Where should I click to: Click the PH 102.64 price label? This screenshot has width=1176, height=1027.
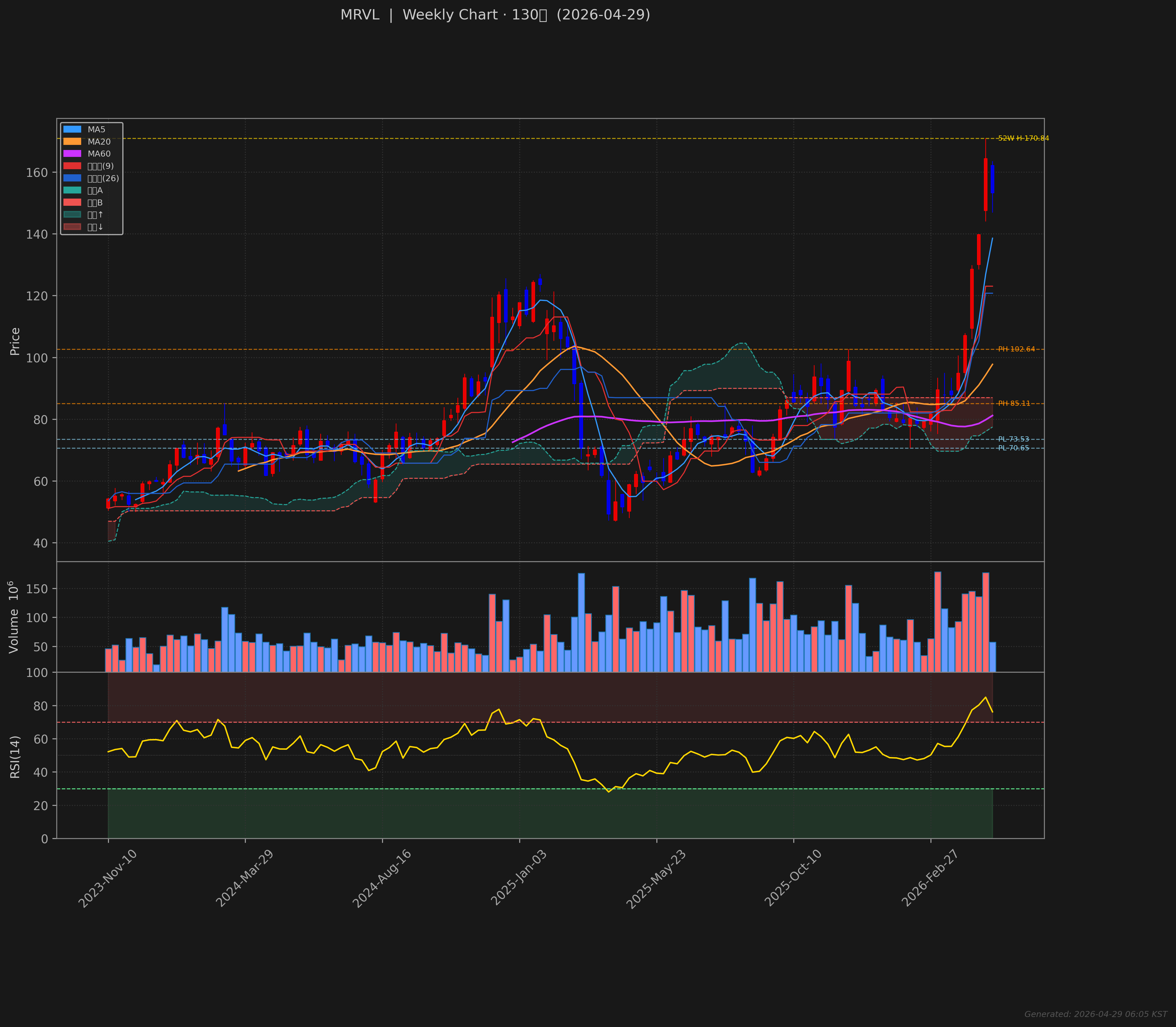click(1016, 349)
